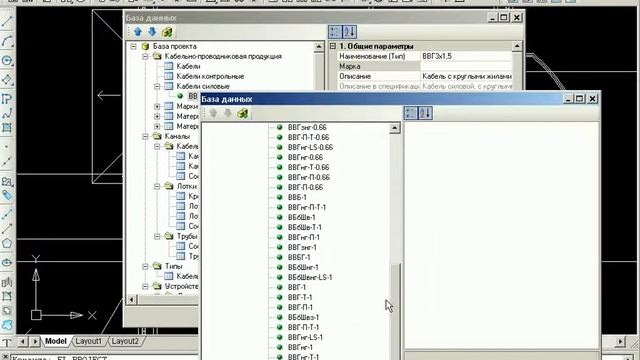Select the Text tool with T icon

point(7,342)
